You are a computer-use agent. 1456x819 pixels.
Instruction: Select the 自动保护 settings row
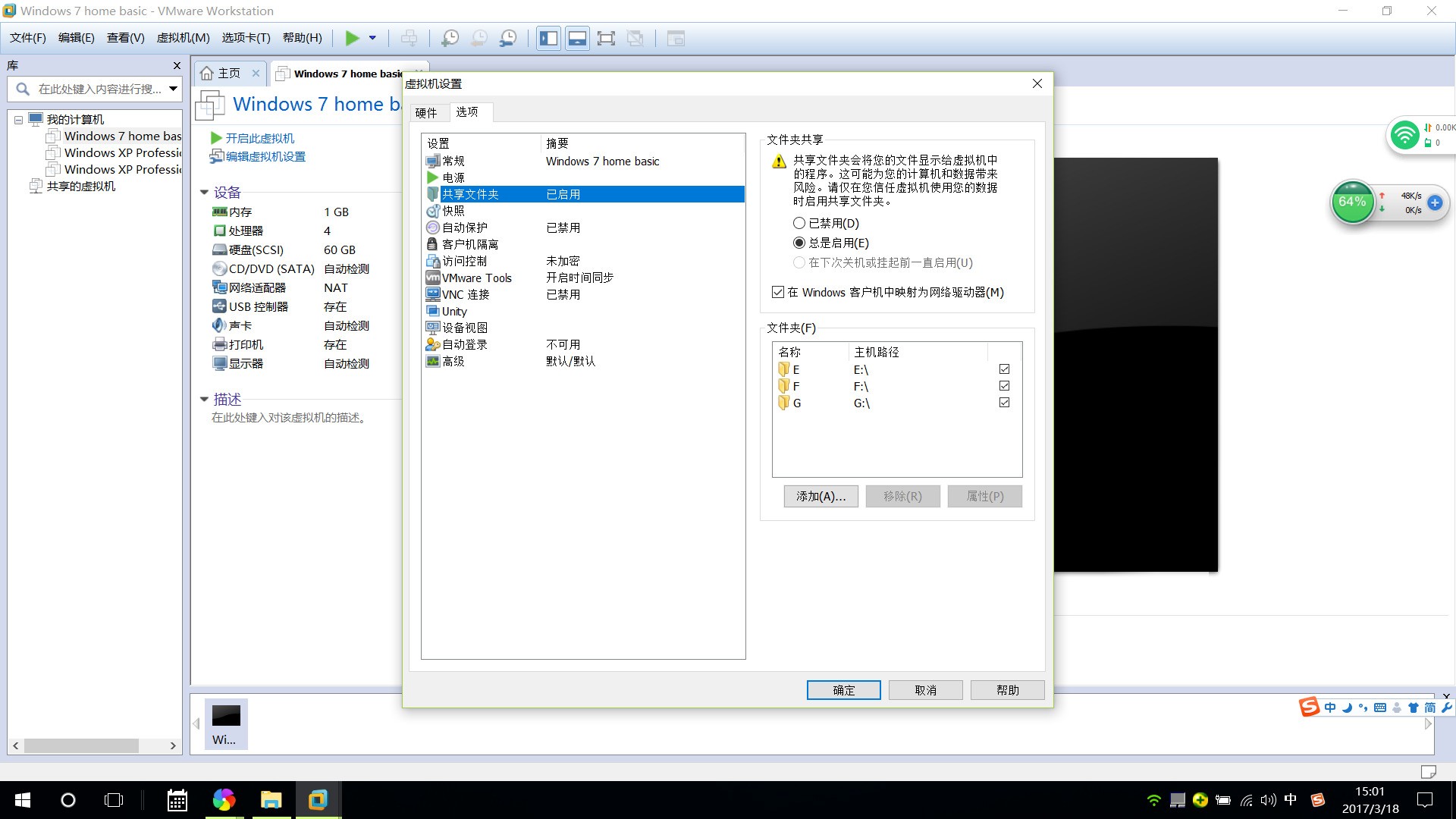(584, 227)
